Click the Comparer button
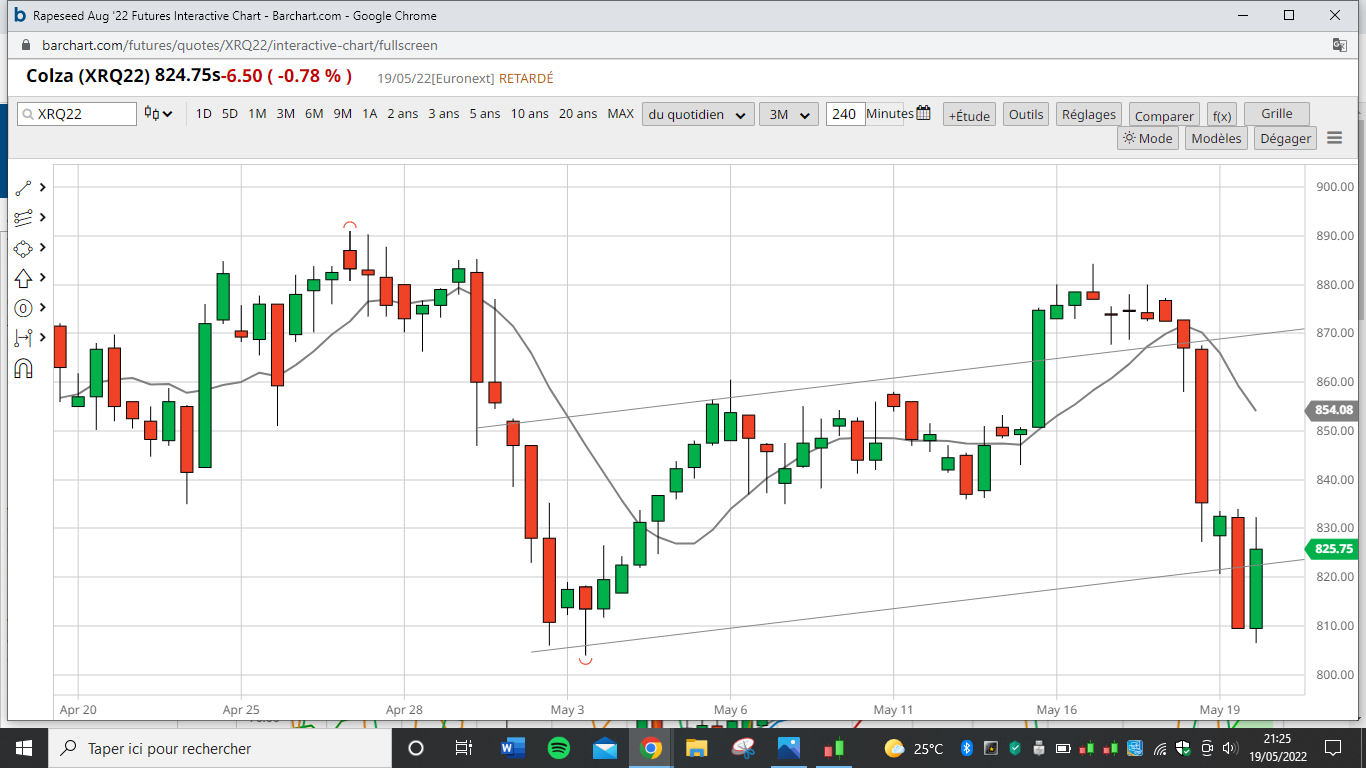This screenshot has height=768, width=1366. 1164,116
